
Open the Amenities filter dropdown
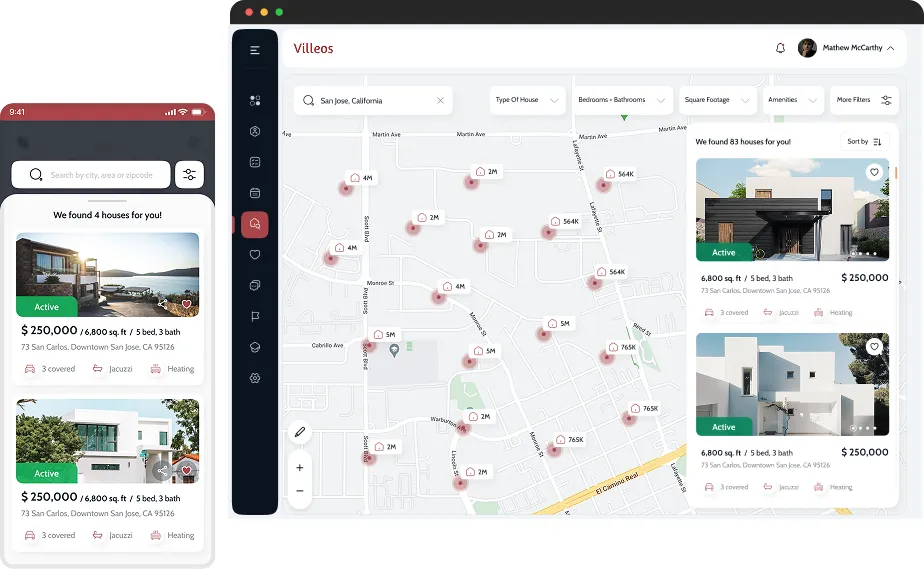click(x=792, y=100)
